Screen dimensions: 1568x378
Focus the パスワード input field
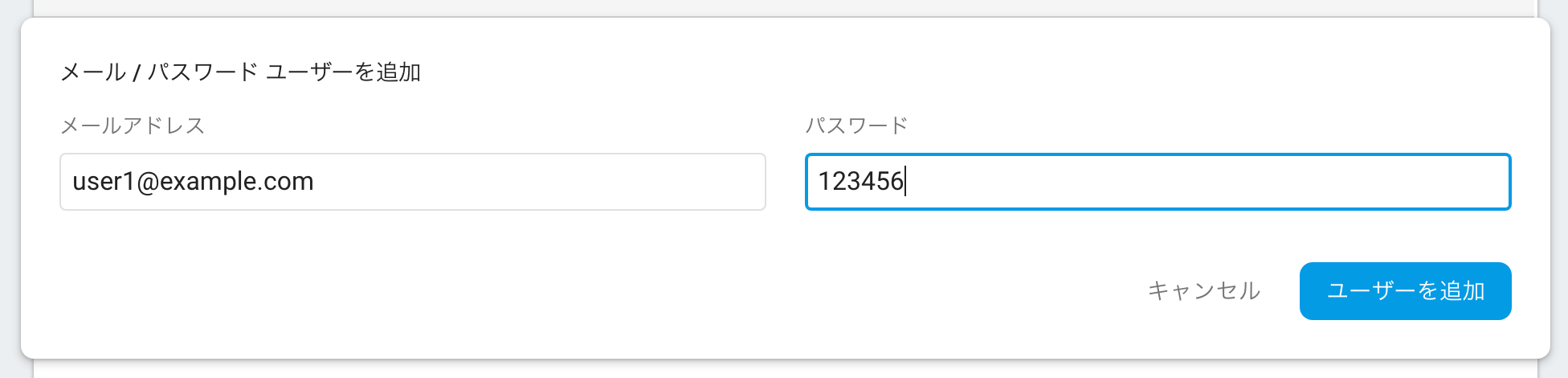pyautogui.click(x=1158, y=182)
